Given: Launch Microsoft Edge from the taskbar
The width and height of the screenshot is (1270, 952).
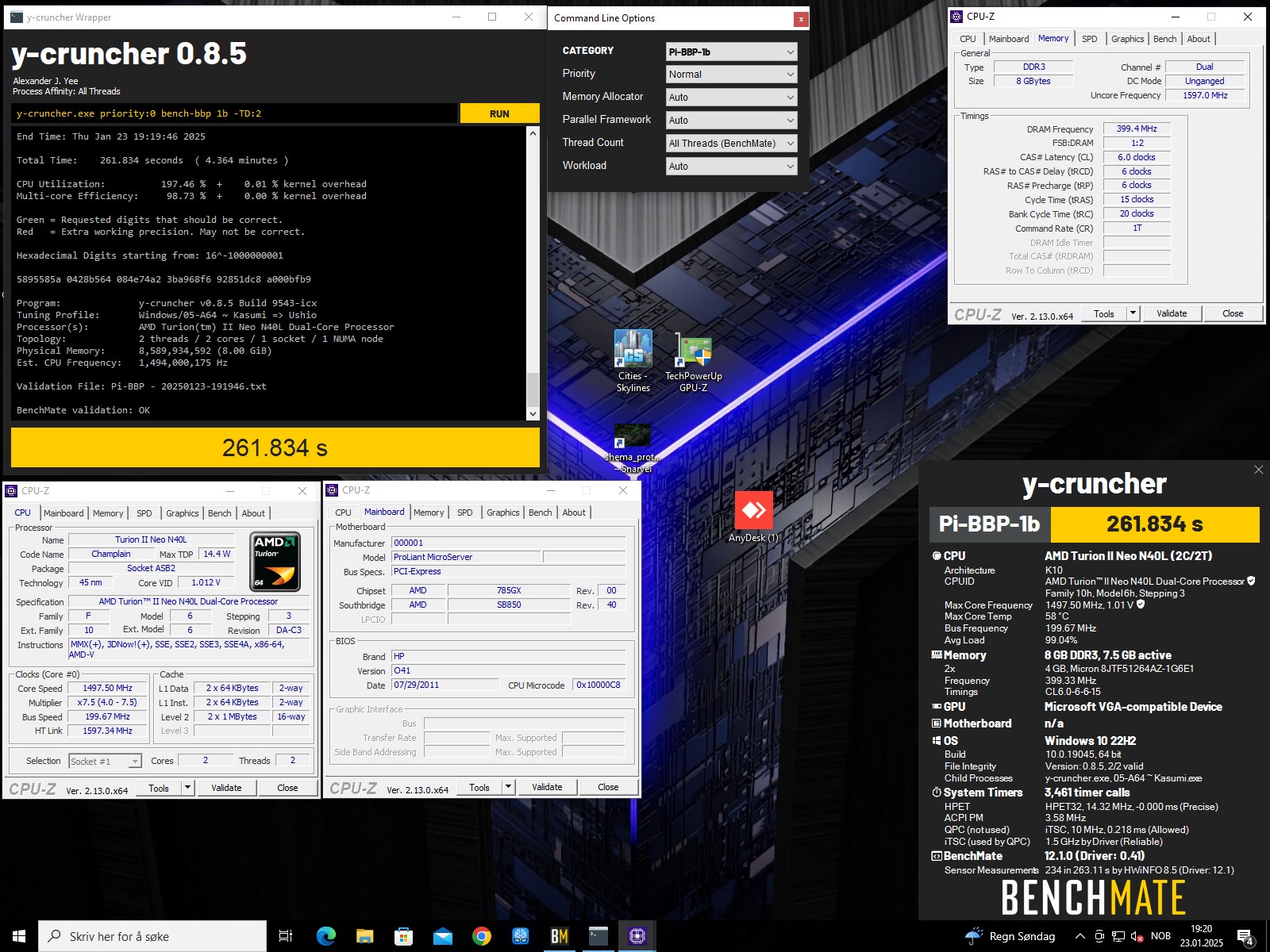Looking at the screenshot, I should (x=325, y=936).
